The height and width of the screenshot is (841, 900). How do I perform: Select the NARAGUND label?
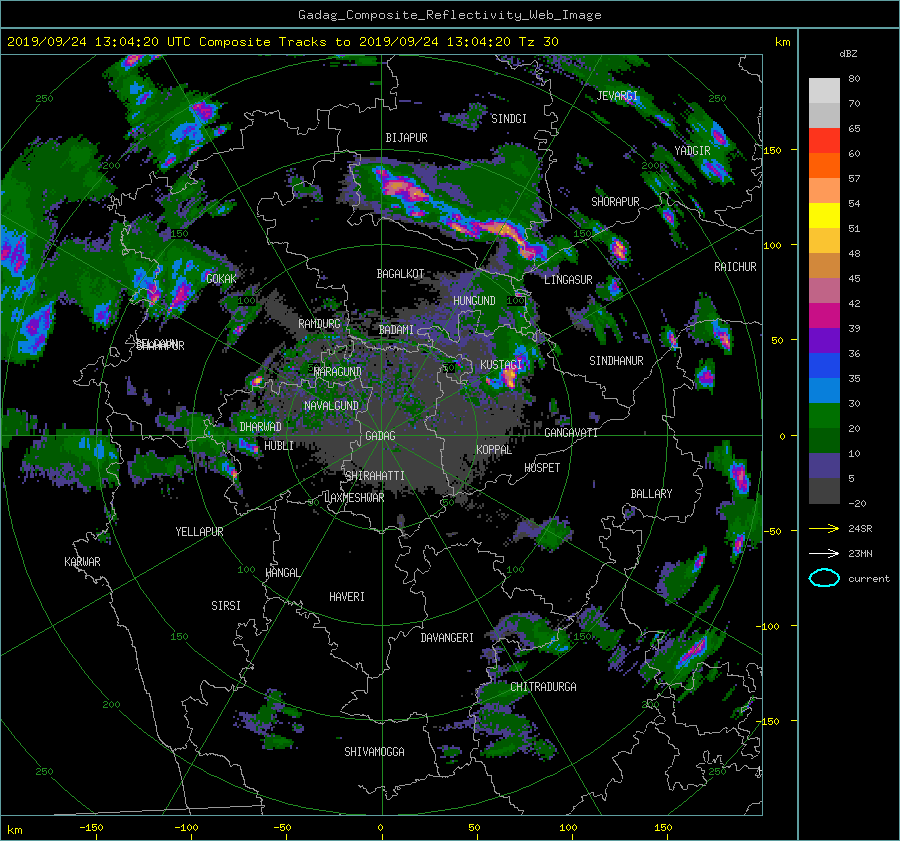coord(338,372)
